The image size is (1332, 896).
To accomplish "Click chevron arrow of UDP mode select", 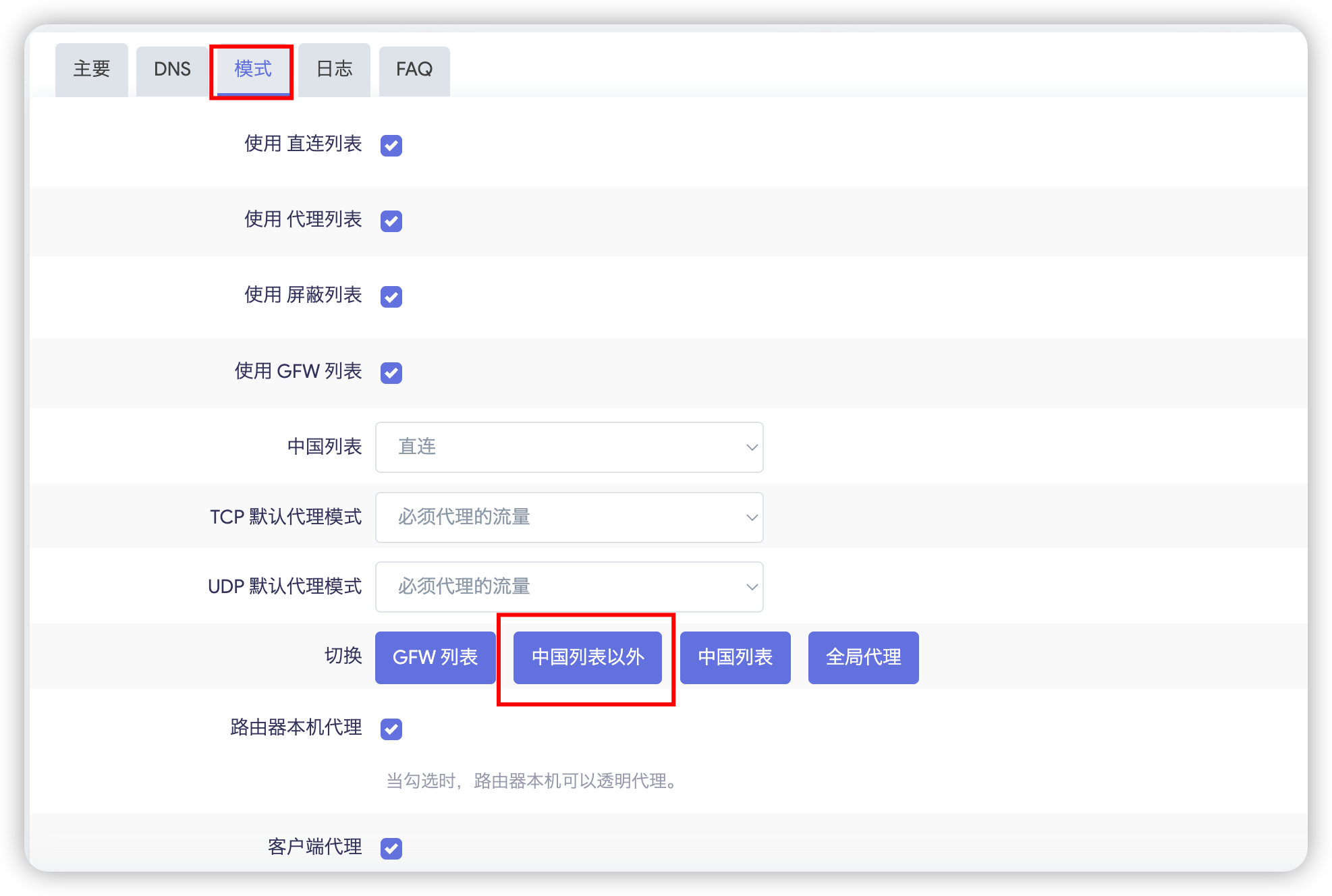I will point(752,587).
